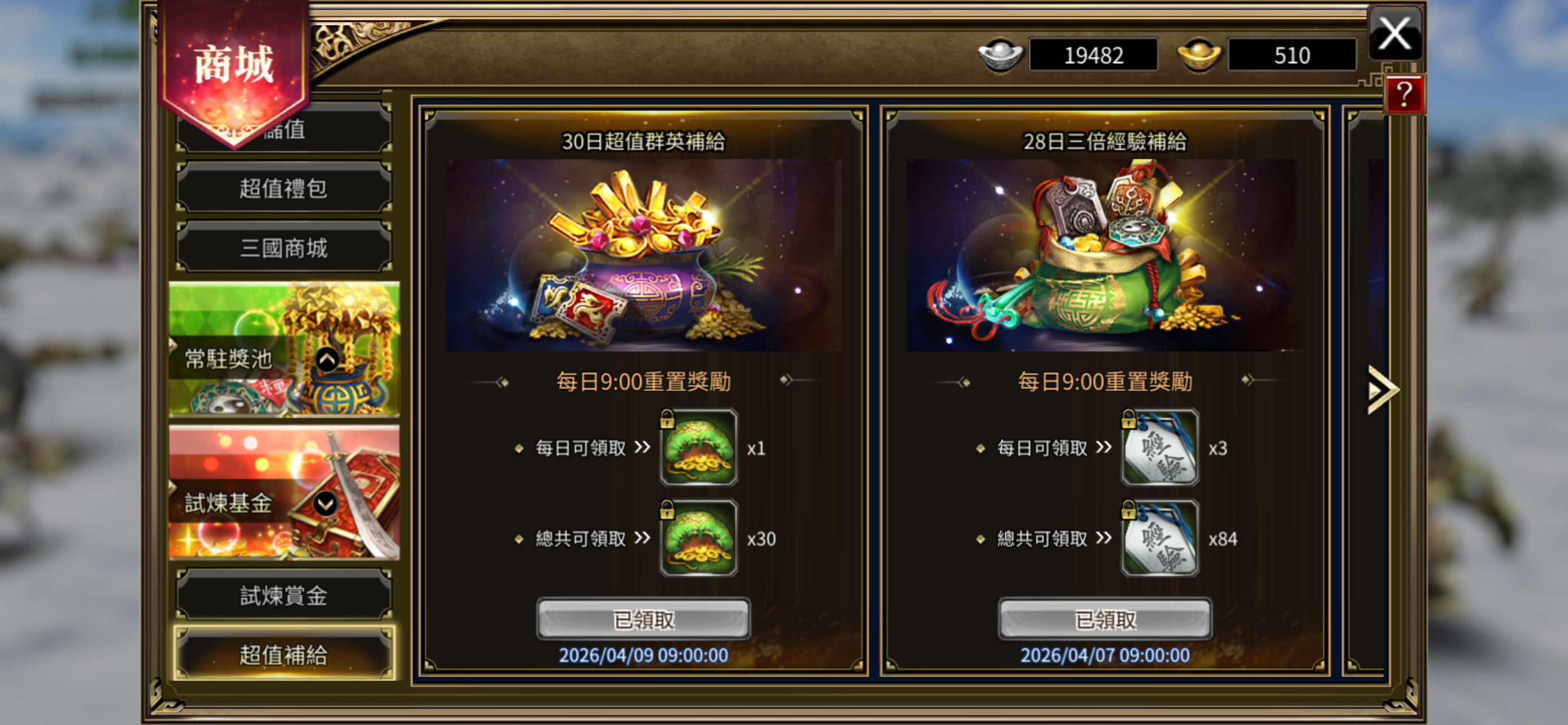Collapse 常駐獎池 with the up chevron
Screen dimensions: 1568x725
327,360
